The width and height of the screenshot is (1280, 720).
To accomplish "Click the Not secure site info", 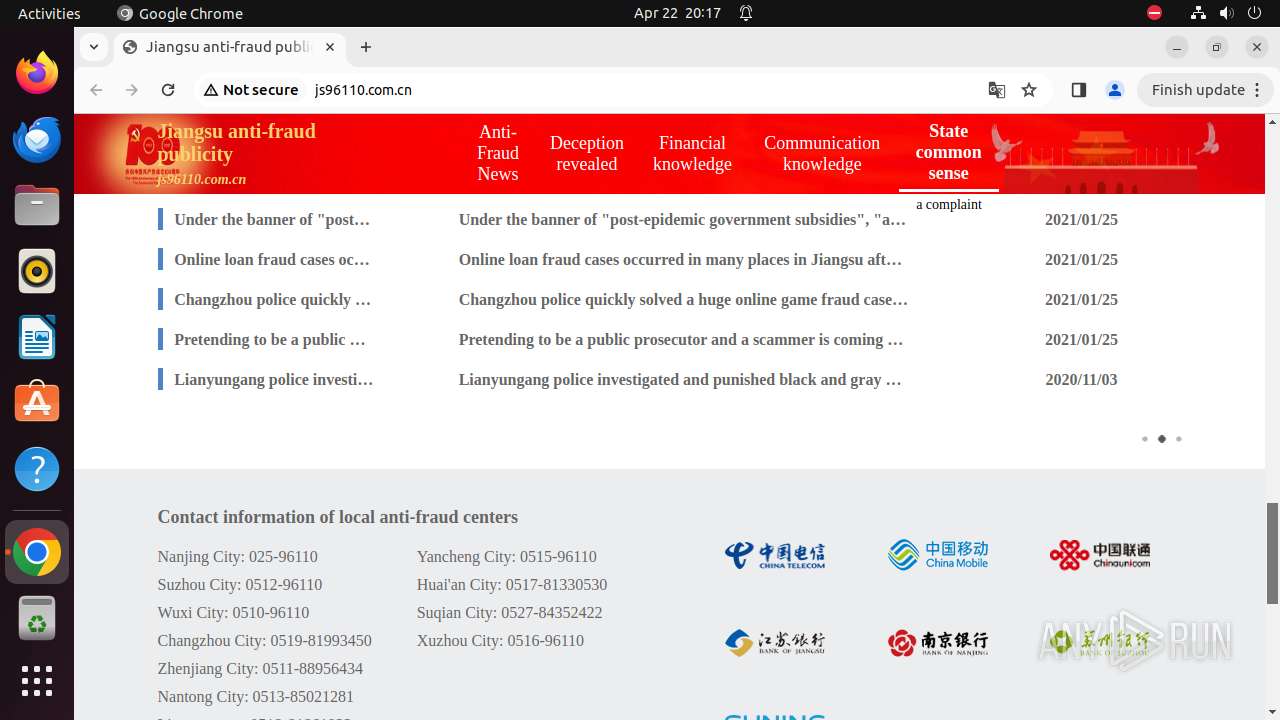I will pyautogui.click(x=251, y=90).
